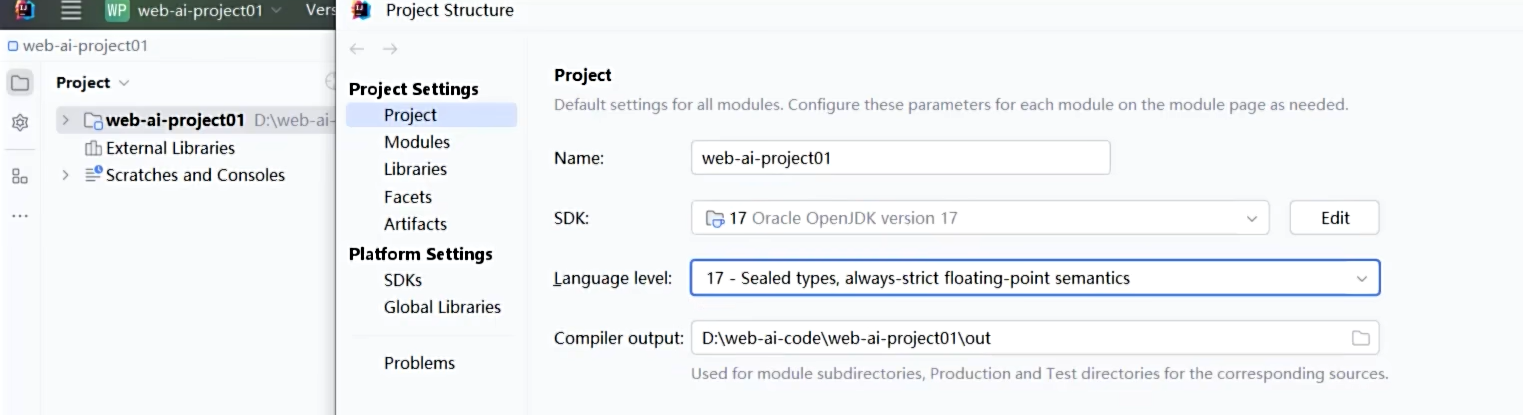Open the SDK combo box

[x=980, y=218]
